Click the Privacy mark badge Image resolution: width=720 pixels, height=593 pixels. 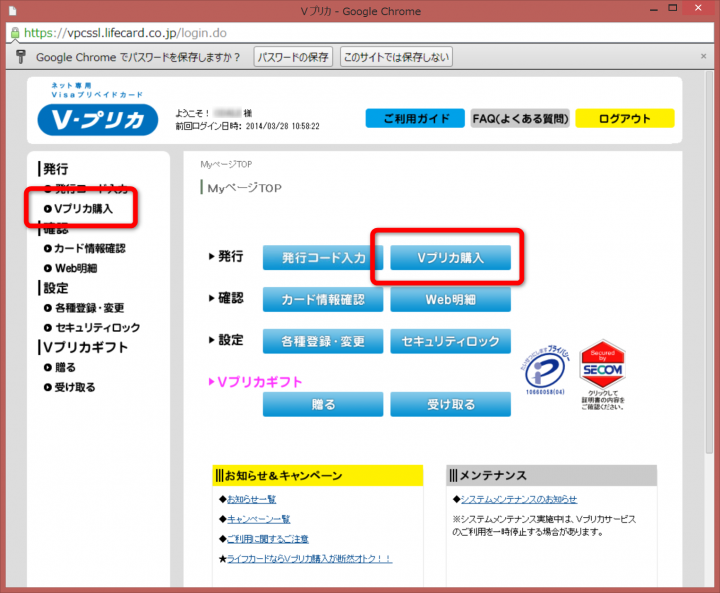coord(546,369)
